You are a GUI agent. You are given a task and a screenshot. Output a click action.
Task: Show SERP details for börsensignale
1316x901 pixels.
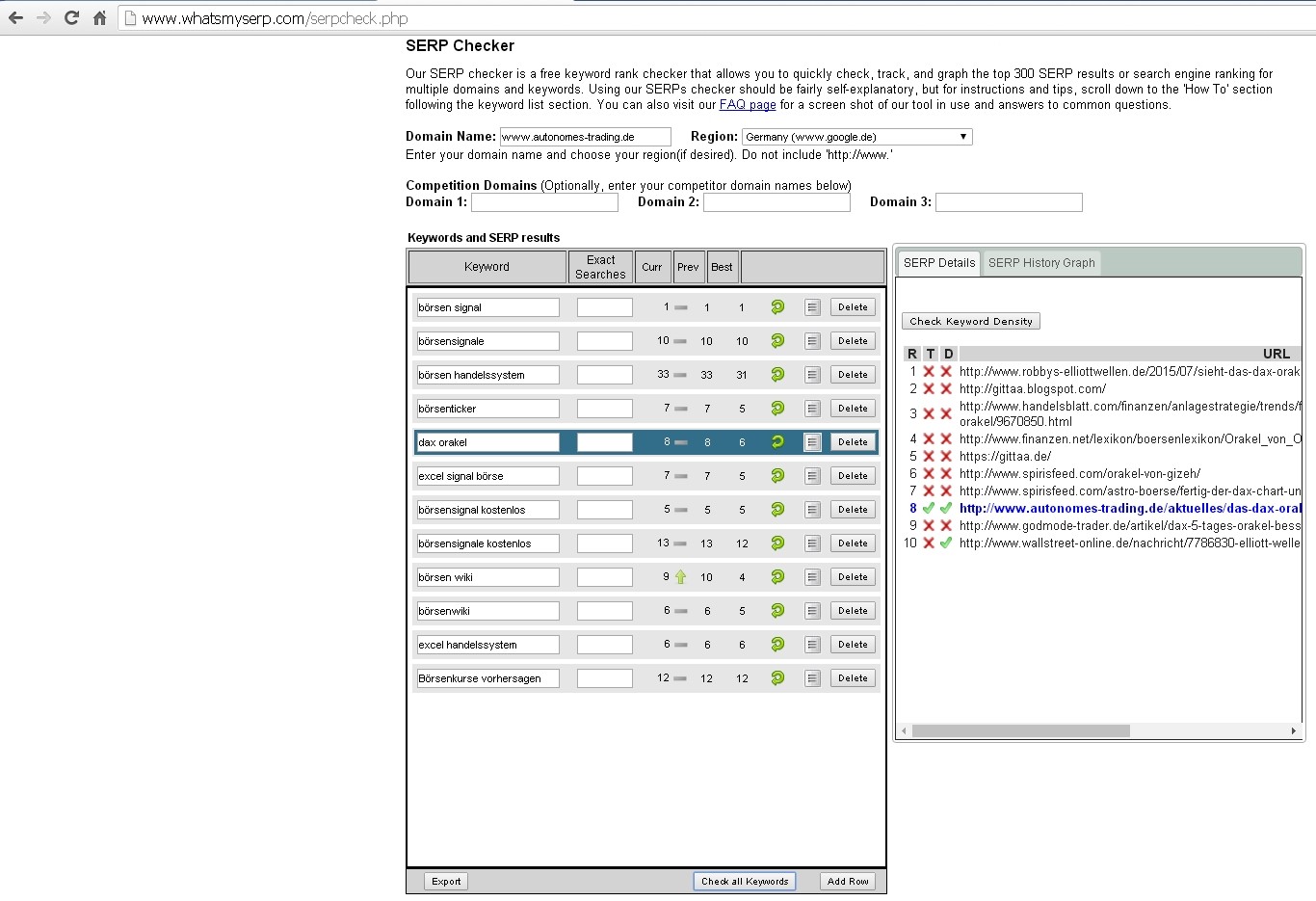[x=812, y=341]
